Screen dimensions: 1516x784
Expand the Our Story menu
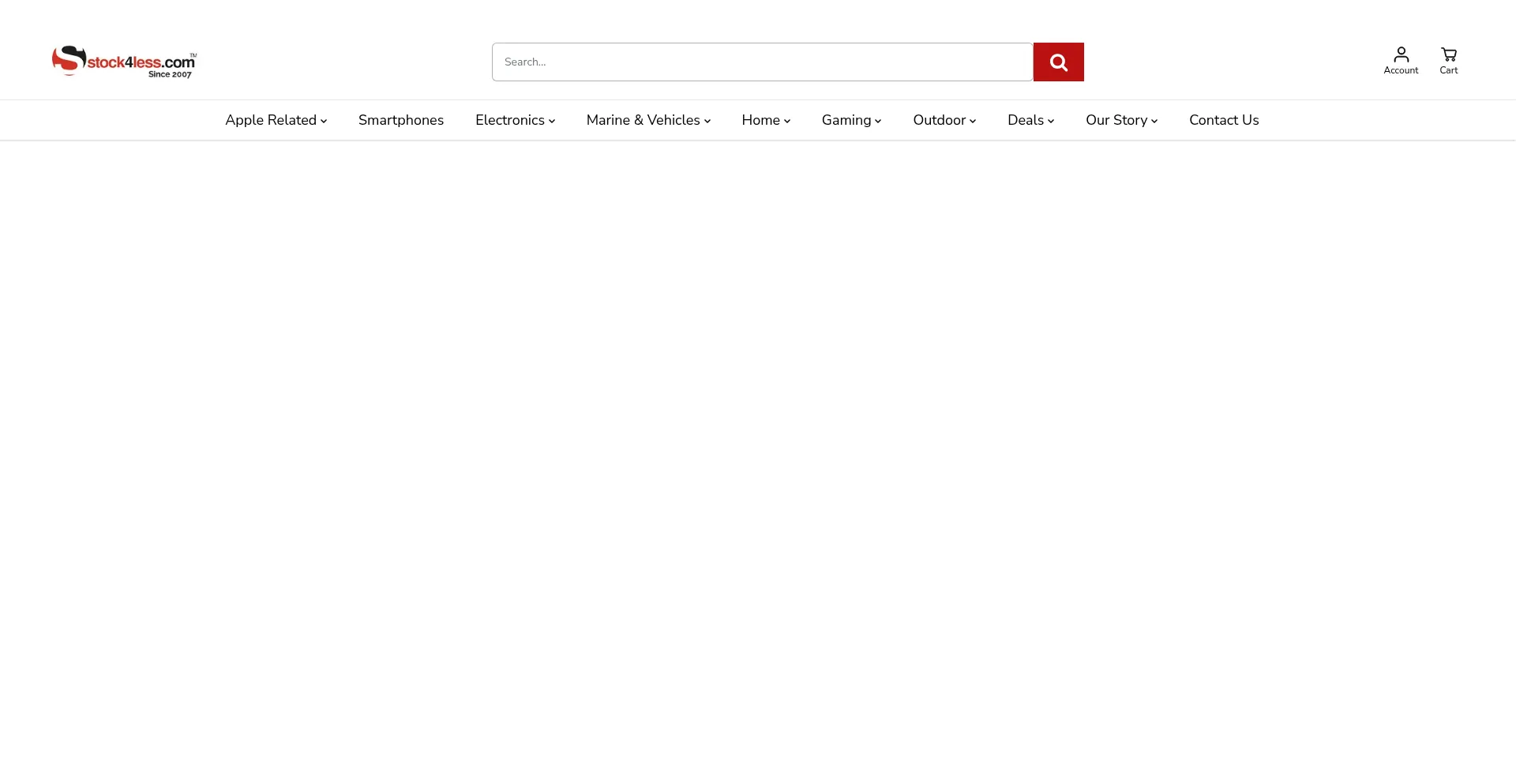pyautogui.click(x=1121, y=120)
